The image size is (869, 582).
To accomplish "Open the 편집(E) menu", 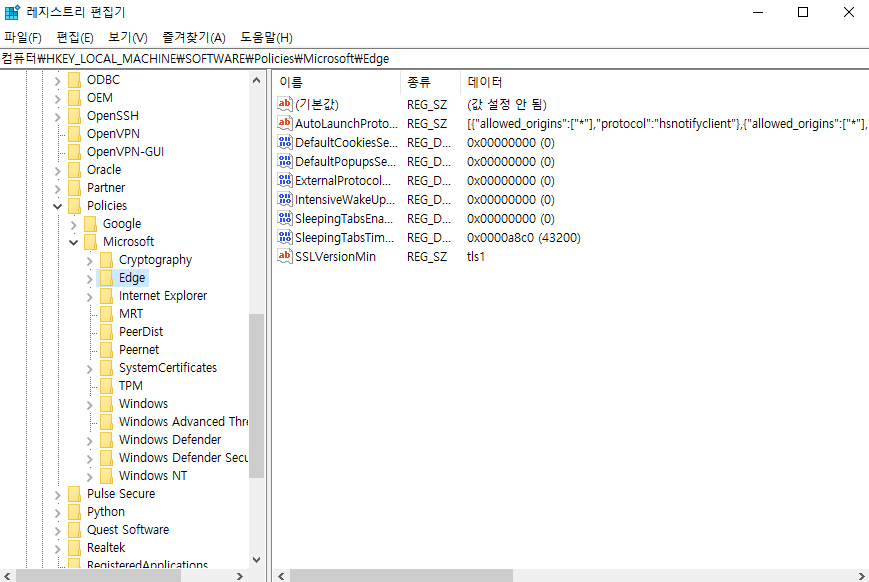I will 75,37.
